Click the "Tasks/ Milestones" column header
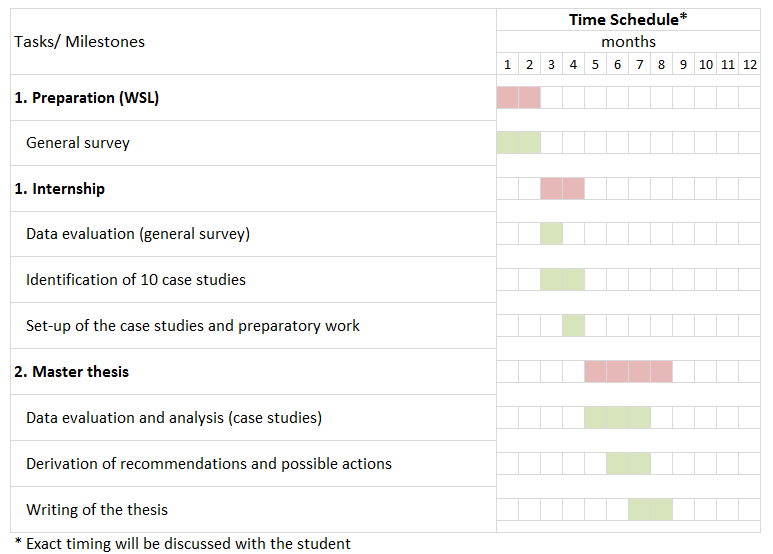This screenshot has width=773, height=554. pos(79,42)
